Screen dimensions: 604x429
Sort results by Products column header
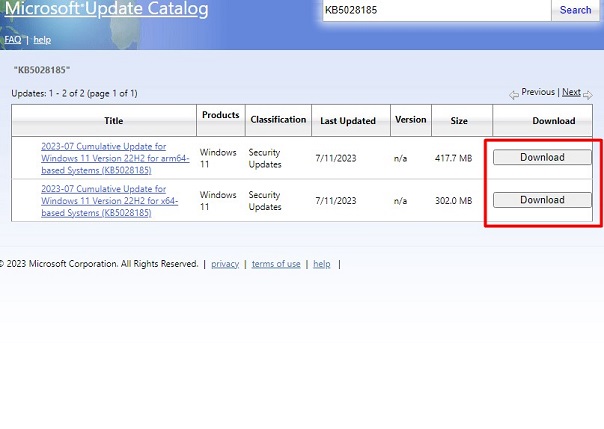coord(221,115)
